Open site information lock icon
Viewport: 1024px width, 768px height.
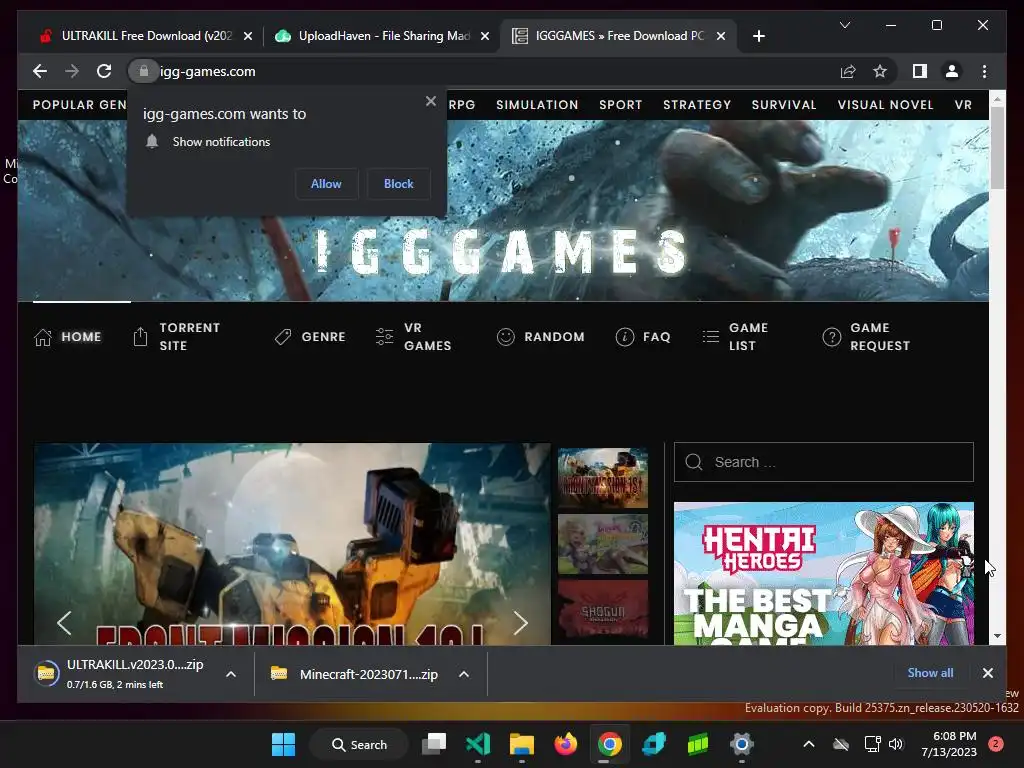click(144, 71)
